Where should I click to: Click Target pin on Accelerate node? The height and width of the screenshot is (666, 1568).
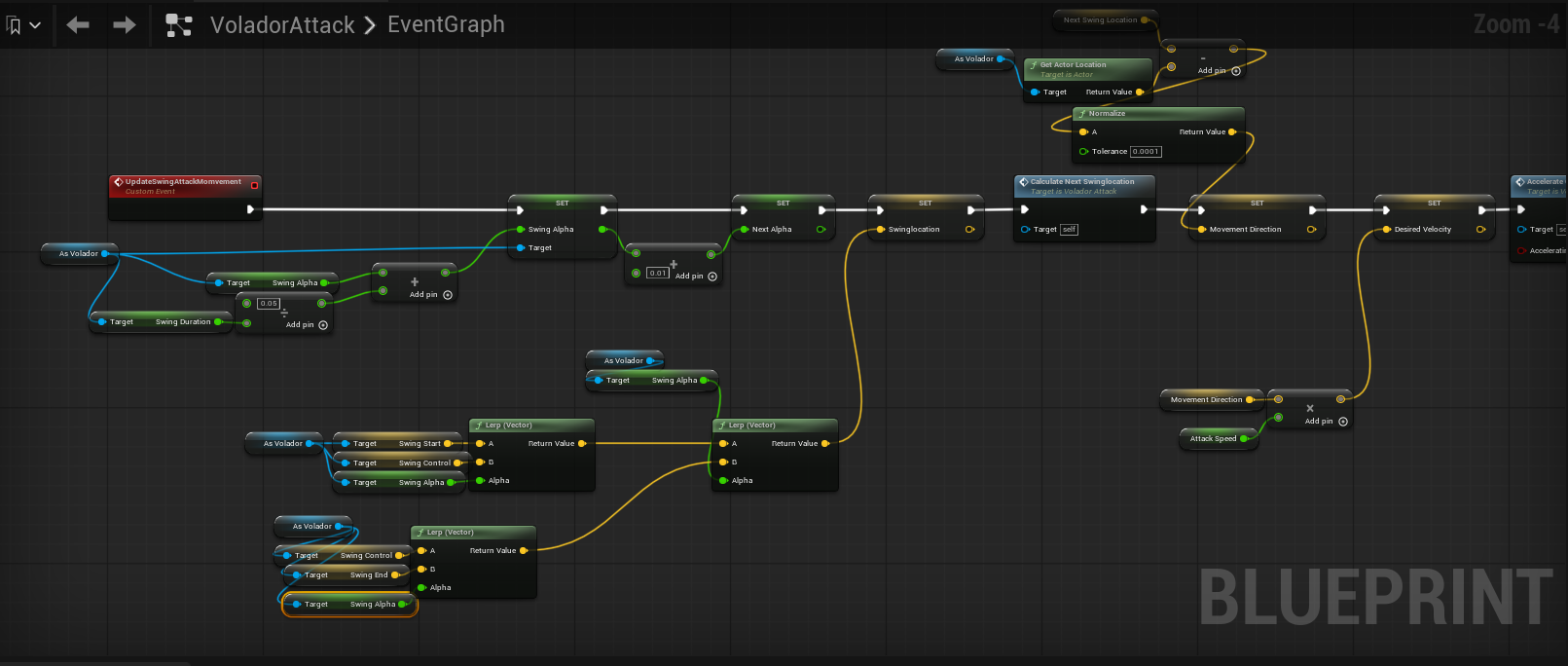pos(1521,230)
